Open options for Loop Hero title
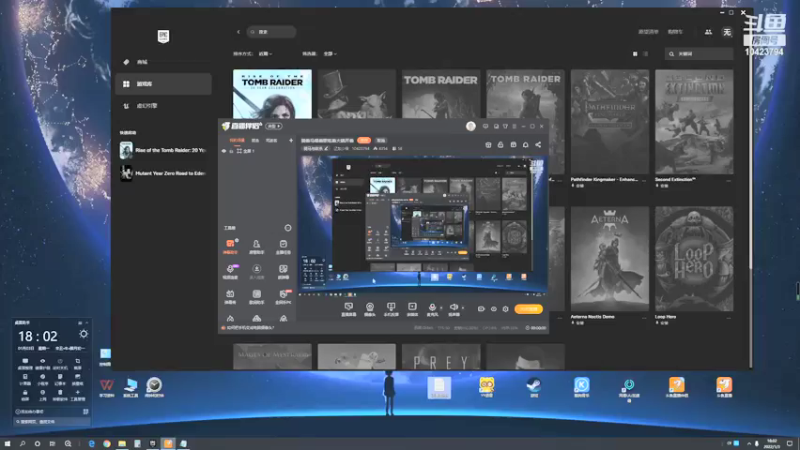Viewport: 800px width, 450px height. (x=729, y=317)
